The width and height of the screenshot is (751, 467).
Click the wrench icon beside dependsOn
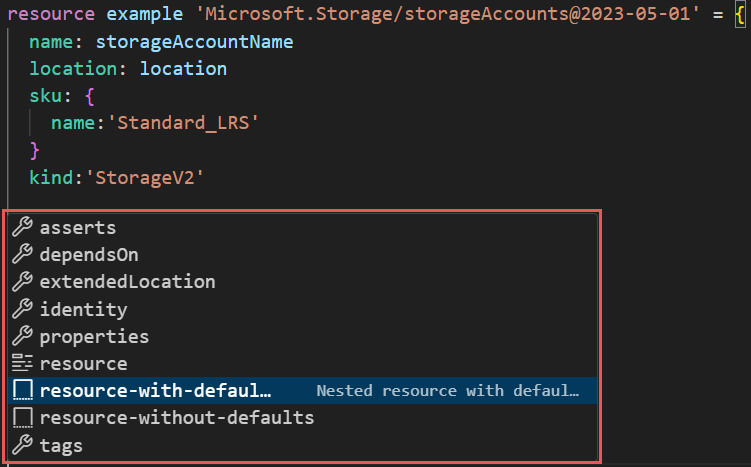[x=21, y=255]
